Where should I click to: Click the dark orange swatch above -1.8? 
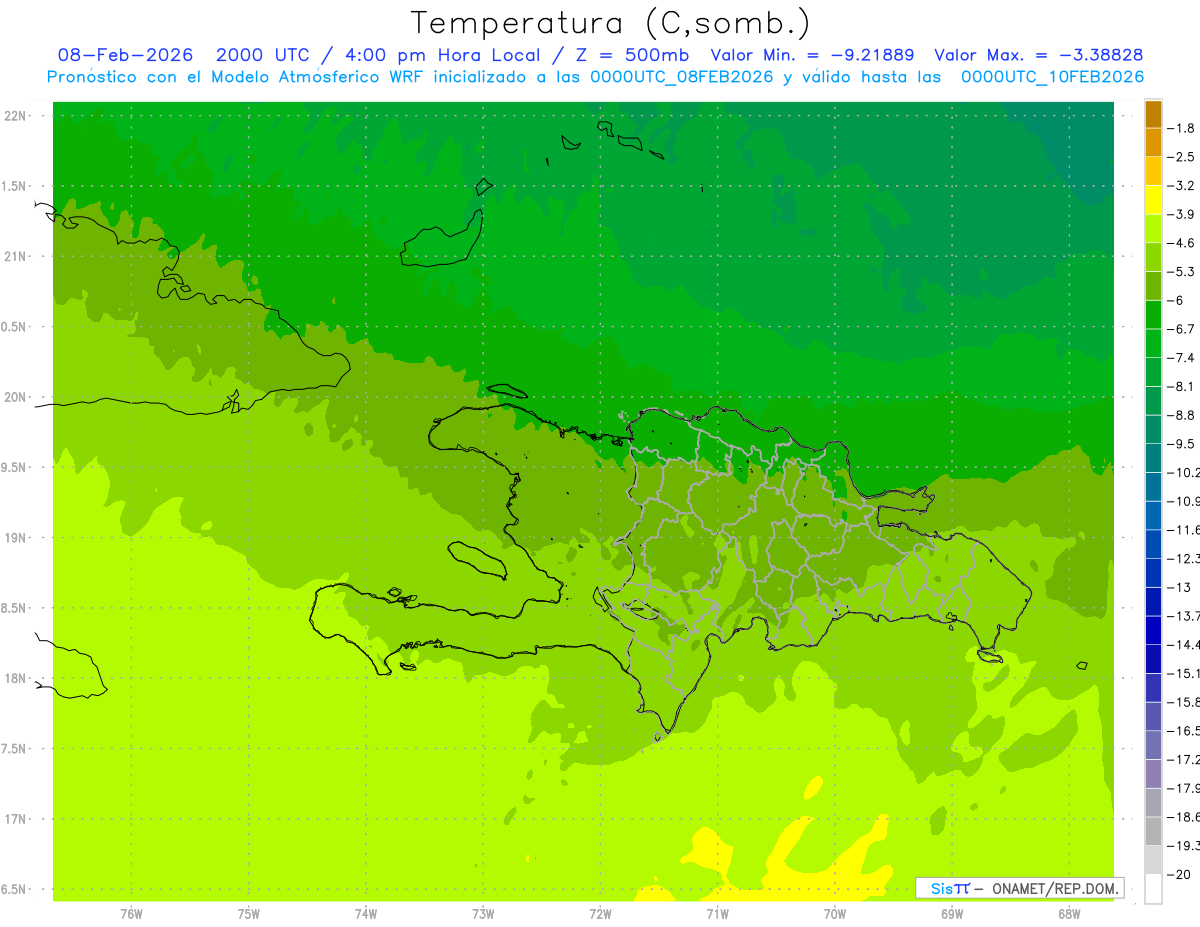[x=1153, y=114]
